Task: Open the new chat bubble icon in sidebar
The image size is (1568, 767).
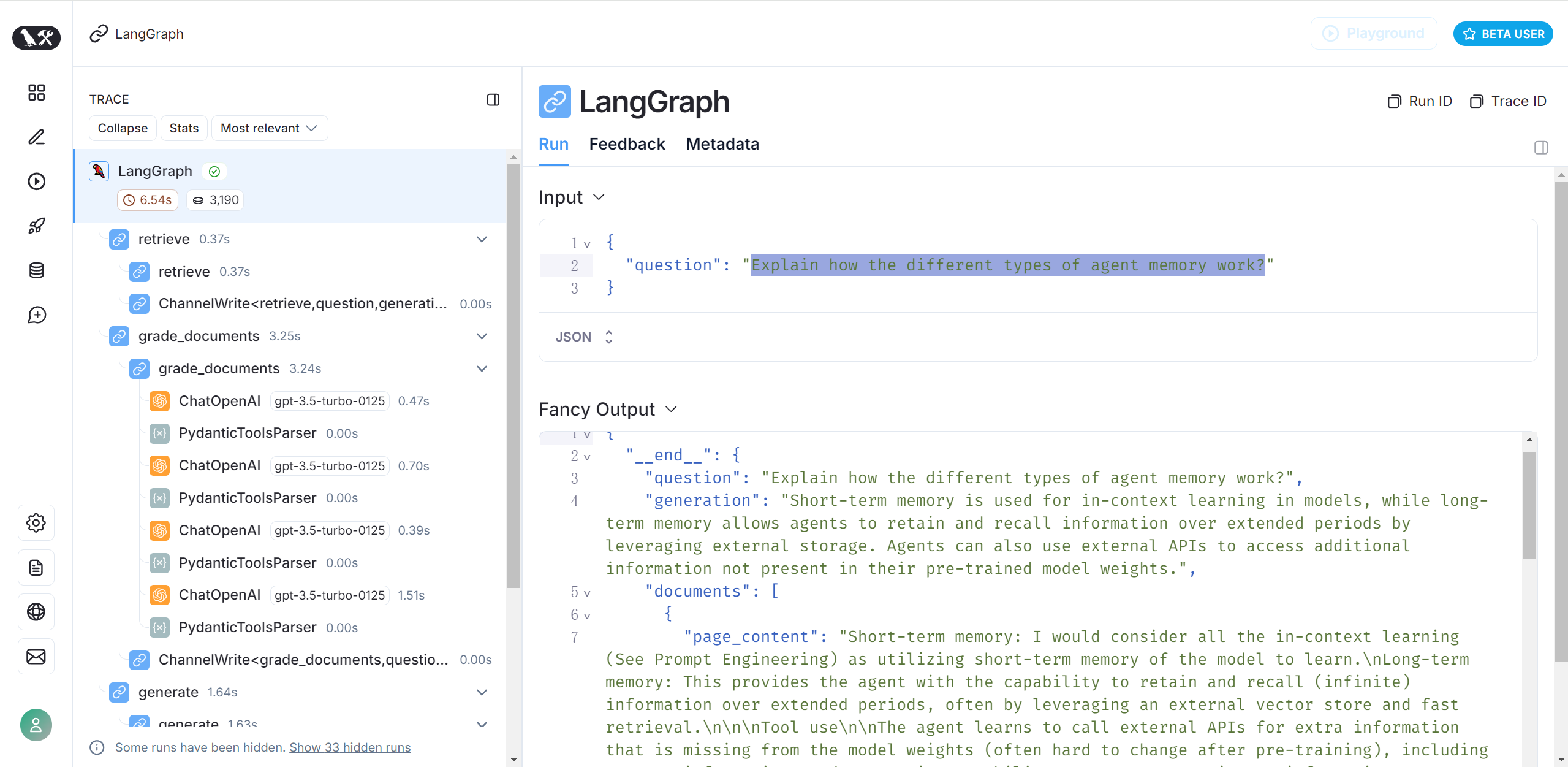Action: coord(36,315)
